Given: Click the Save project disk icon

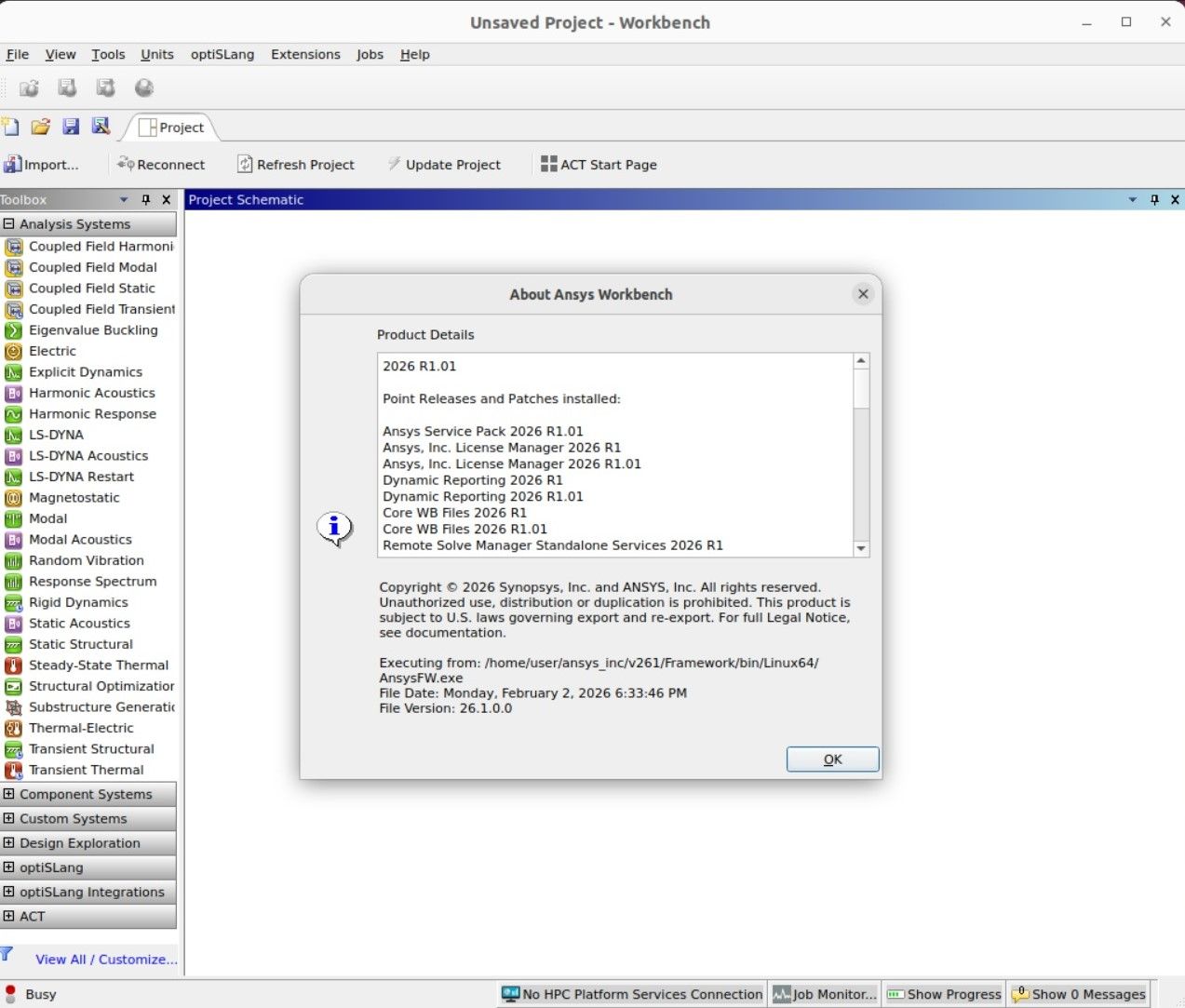Looking at the screenshot, I should (71, 127).
